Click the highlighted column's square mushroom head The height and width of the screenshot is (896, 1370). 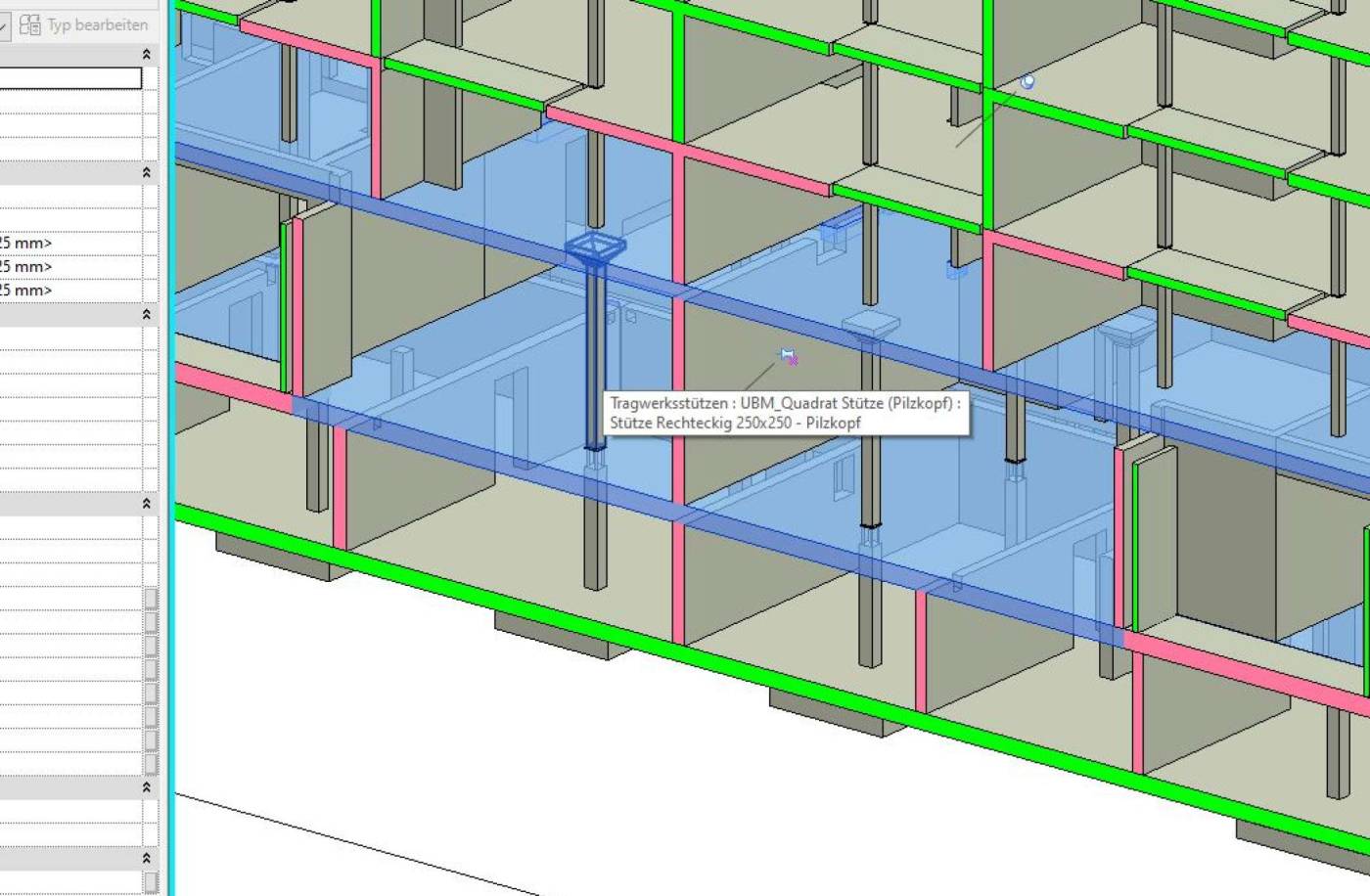pyautogui.click(x=595, y=246)
